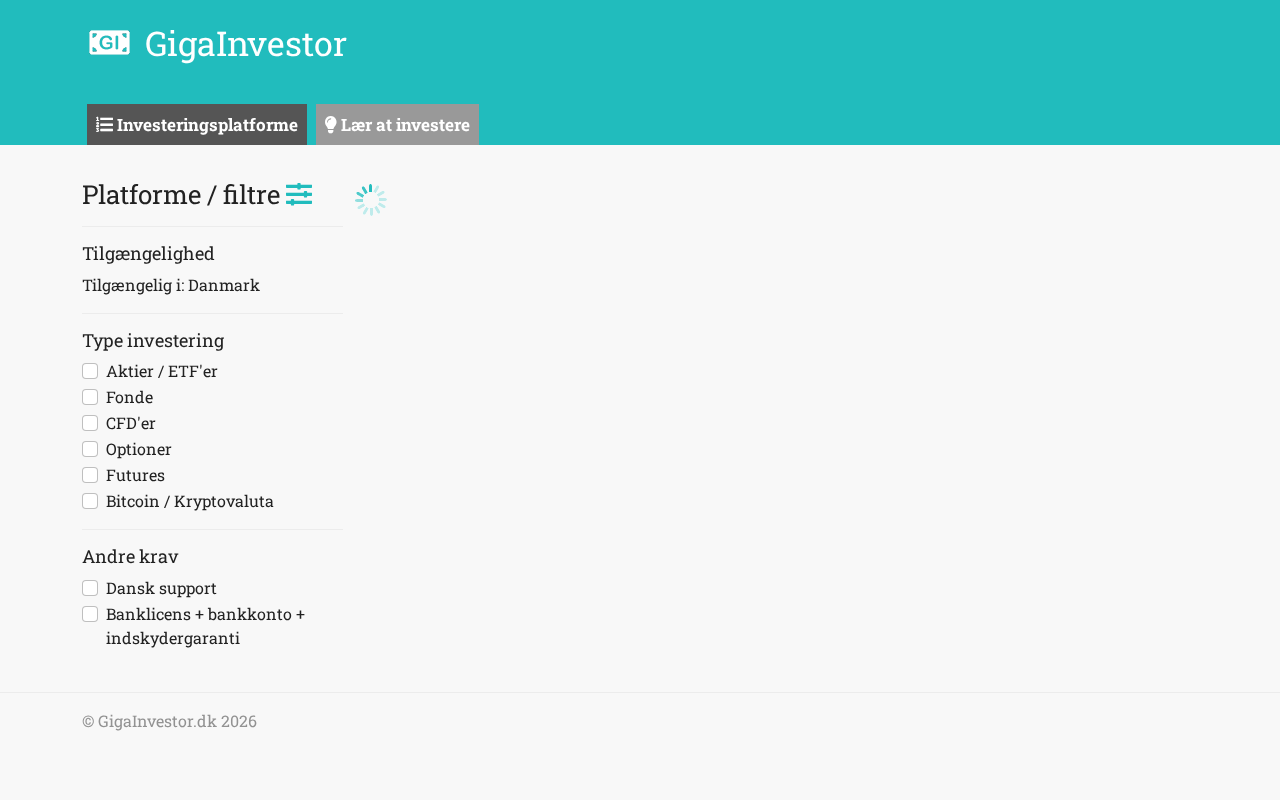Click the list icon on Investeringsplatforme tab
This screenshot has width=1280, height=800.
104,125
